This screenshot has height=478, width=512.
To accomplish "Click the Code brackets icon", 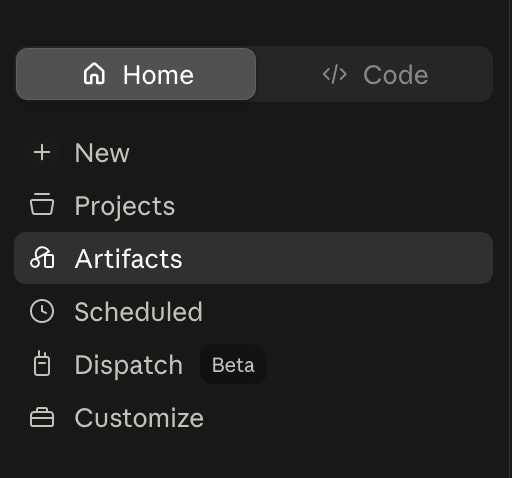I will [335, 74].
